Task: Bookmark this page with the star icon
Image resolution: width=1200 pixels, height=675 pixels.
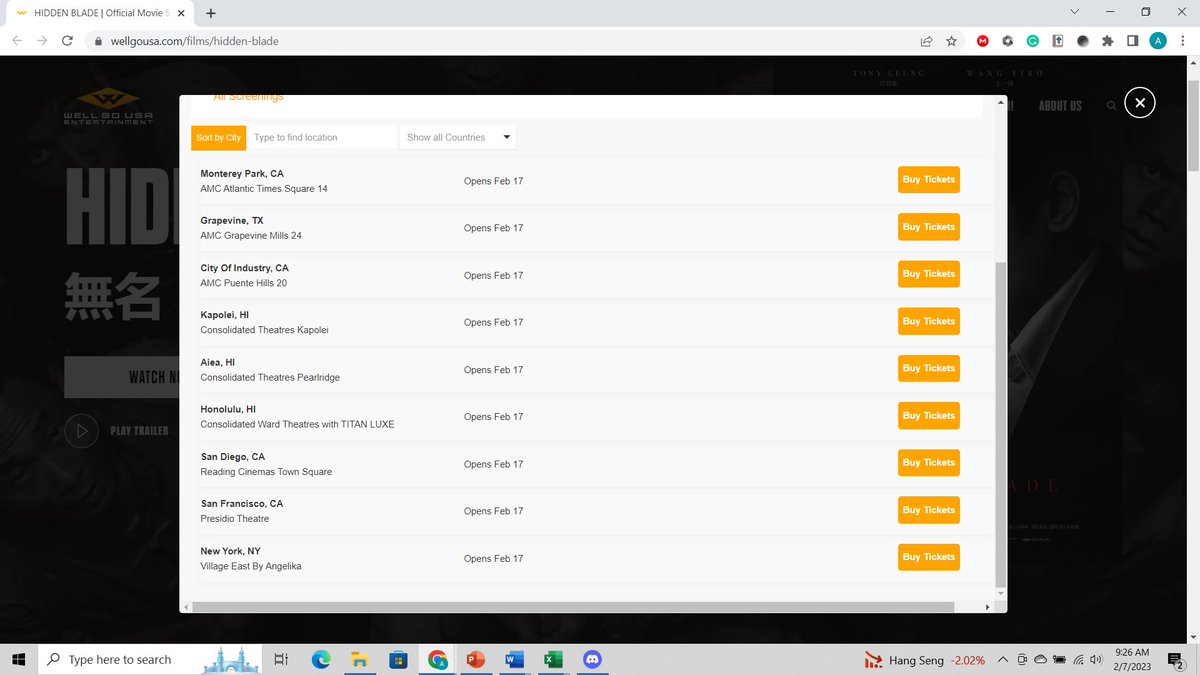Action: point(952,41)
